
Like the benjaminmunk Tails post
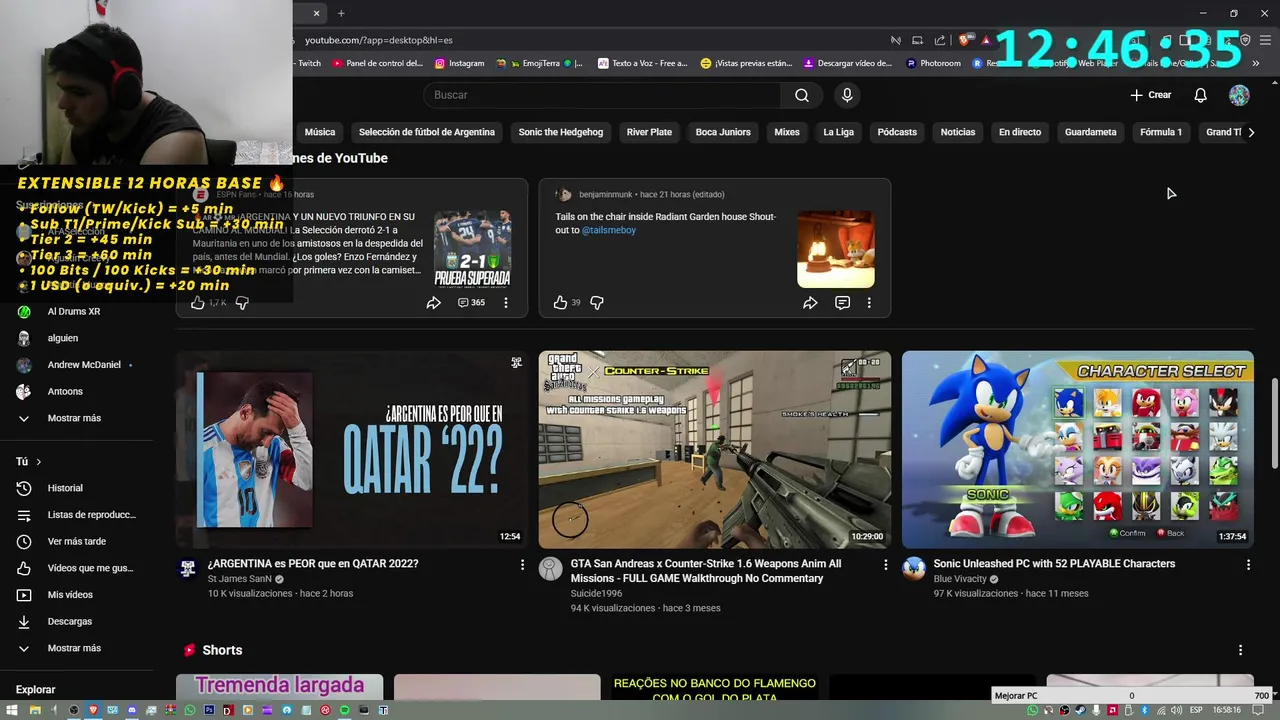560,302
